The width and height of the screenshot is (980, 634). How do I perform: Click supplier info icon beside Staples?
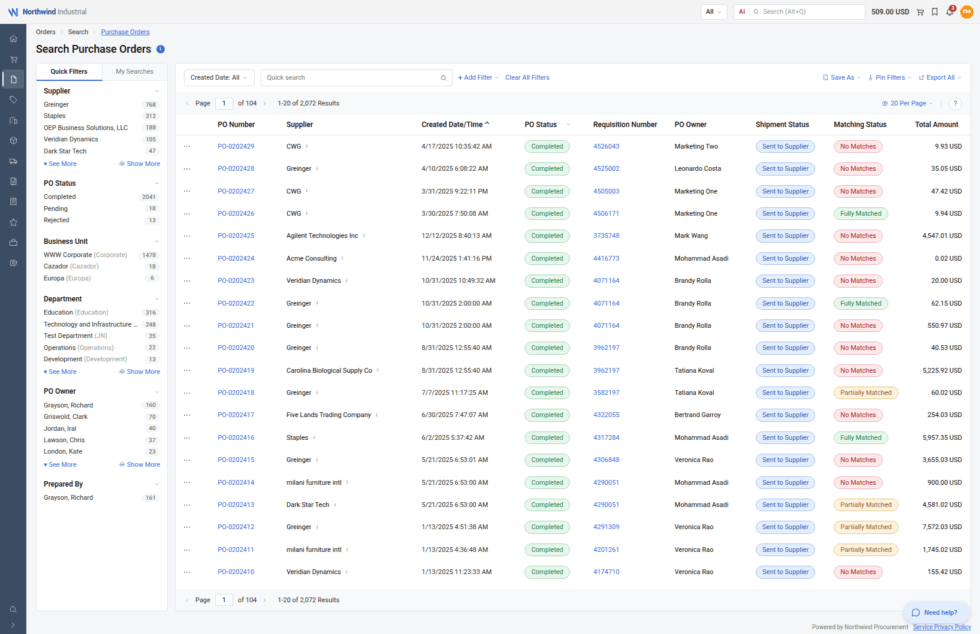[x=314, y=438]
